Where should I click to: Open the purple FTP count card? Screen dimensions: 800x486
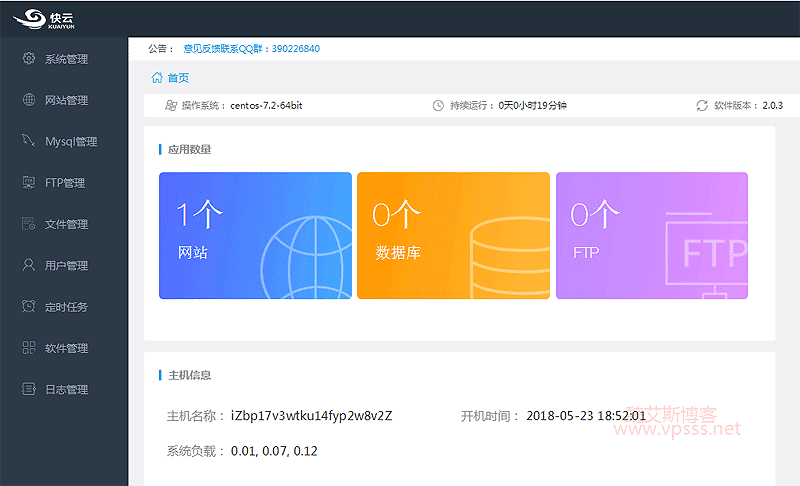coord(651,235)
